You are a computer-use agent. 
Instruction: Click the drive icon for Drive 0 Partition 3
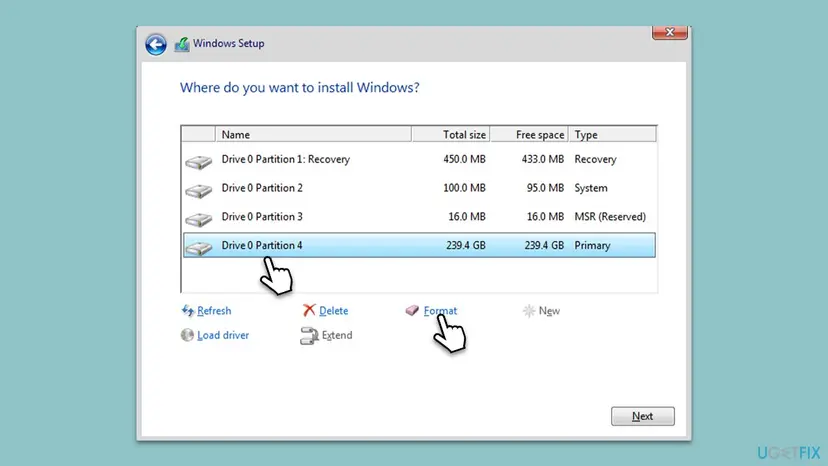click(x=199, y=219)
